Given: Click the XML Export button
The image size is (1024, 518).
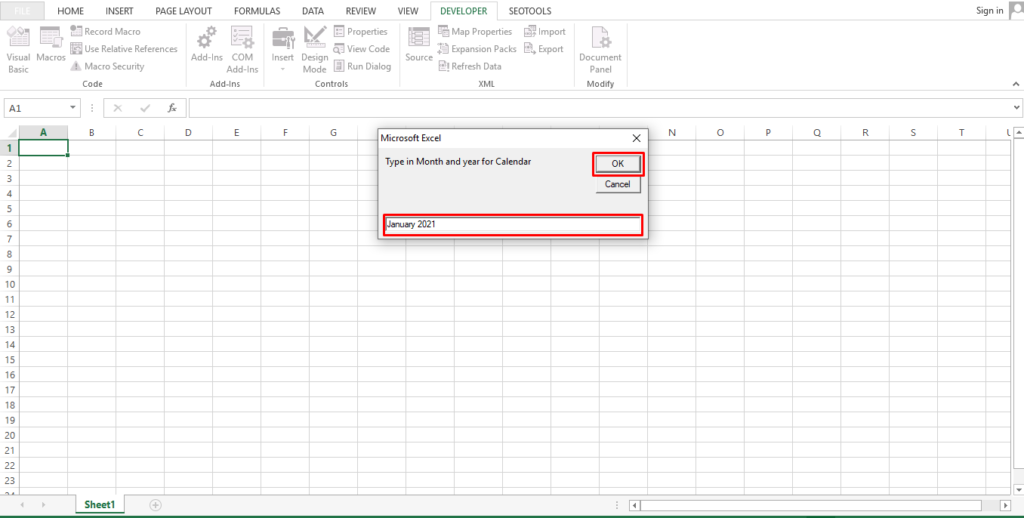Looking at the screenshot, I should pos(544,49).
